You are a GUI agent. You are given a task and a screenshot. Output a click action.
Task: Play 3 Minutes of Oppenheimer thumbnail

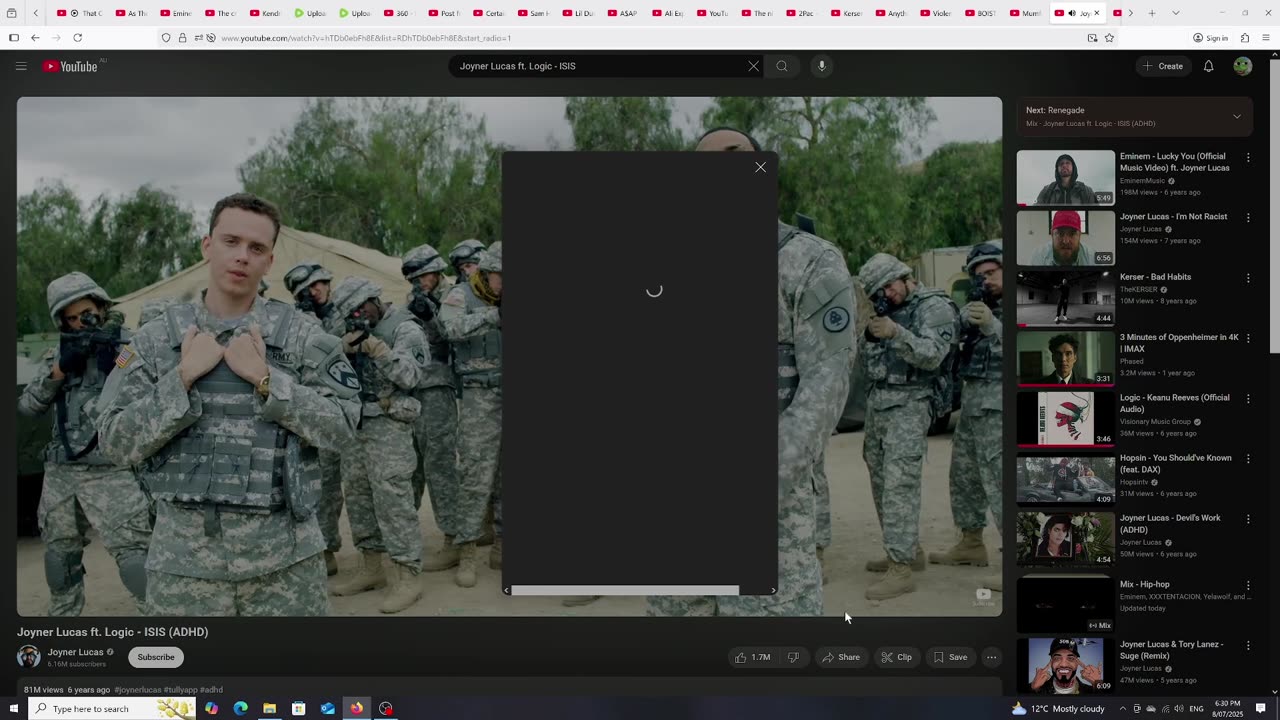click(1065, 358)
